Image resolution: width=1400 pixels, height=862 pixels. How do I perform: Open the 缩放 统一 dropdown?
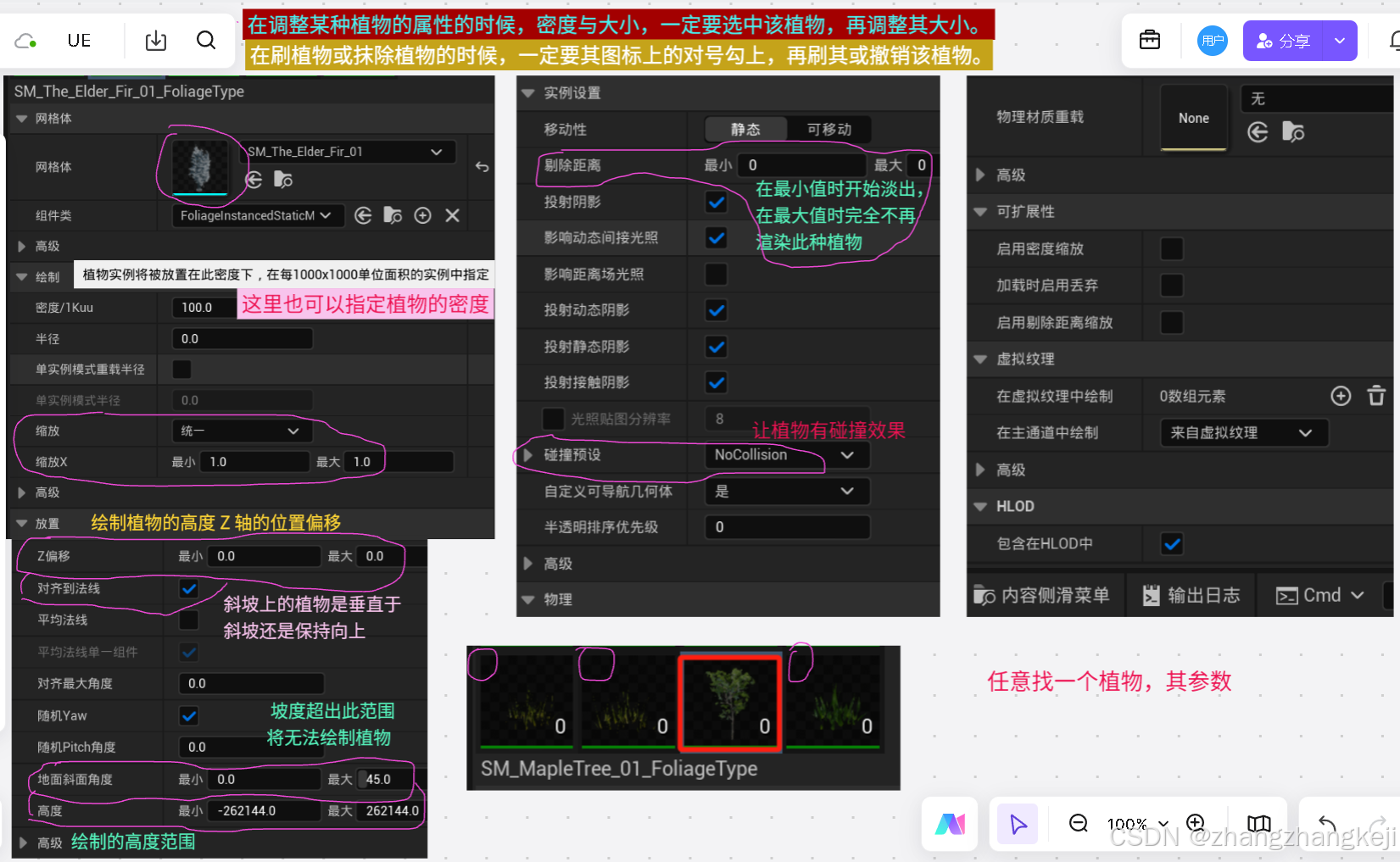(241, 431)
